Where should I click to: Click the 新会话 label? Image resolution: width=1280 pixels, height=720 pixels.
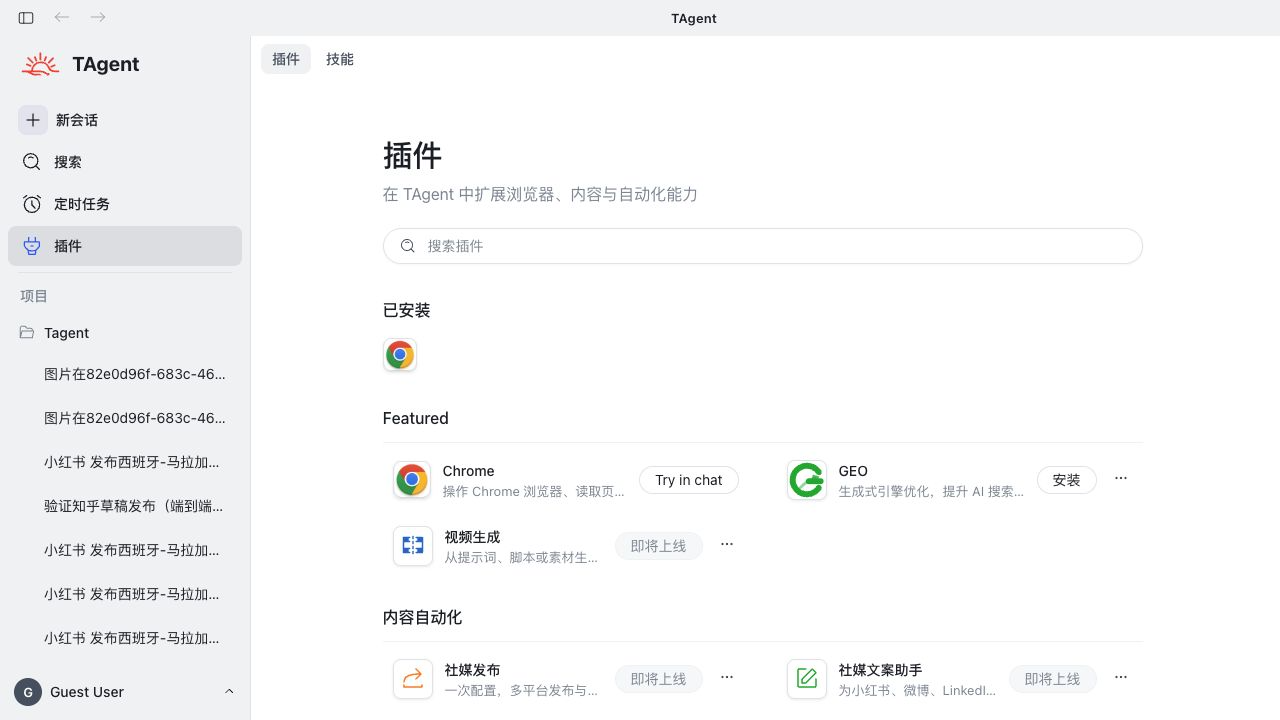[77, 120]
